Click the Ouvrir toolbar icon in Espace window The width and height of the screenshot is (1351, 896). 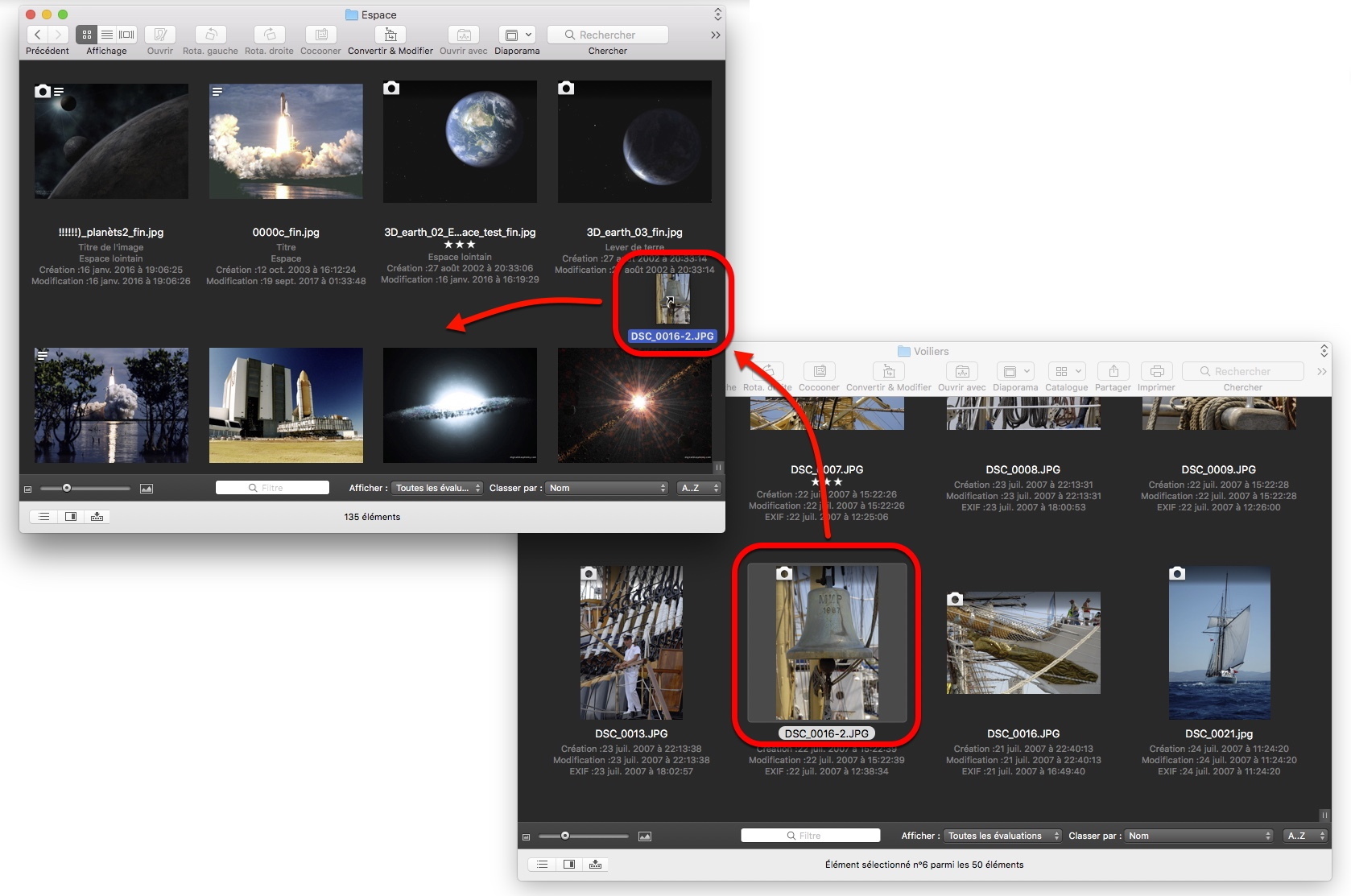[160, 35]
